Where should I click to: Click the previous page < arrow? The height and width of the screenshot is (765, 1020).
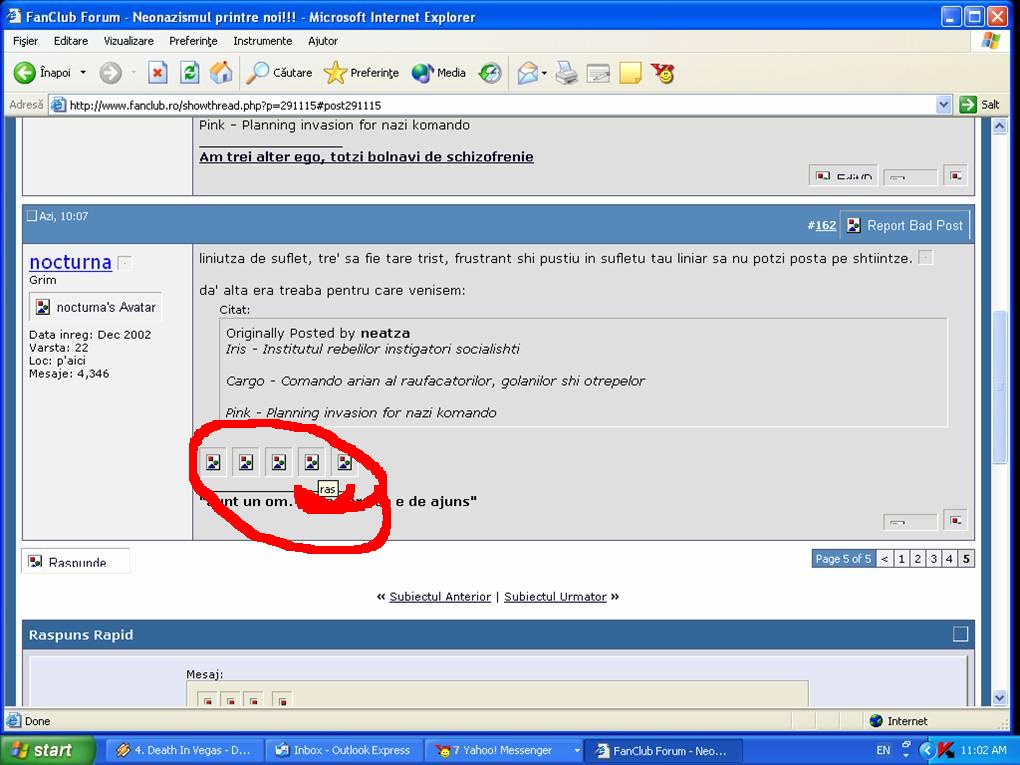click(885, 559)
